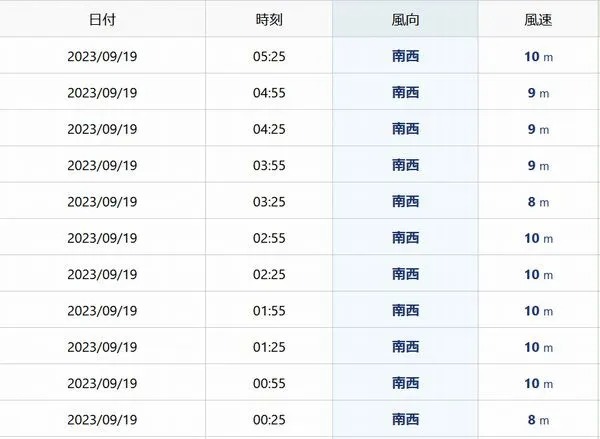The width and height of the screenshot is (600, 439).
Task: Click the 日付 column header
Action: click(101, 20)
